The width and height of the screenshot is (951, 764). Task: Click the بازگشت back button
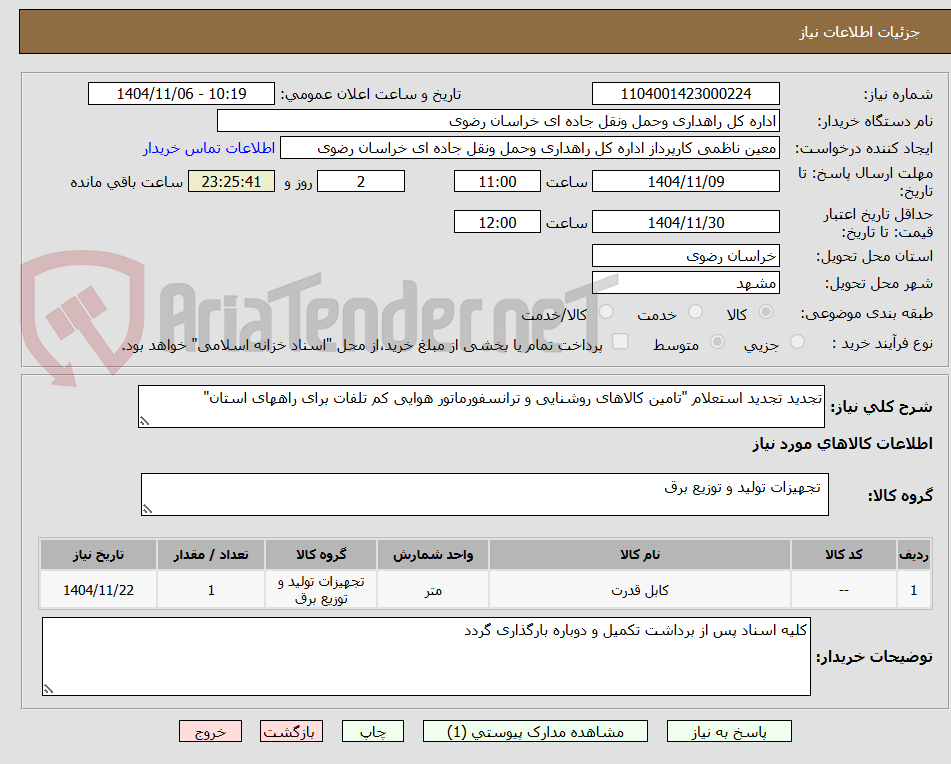(x=291, y=731)
